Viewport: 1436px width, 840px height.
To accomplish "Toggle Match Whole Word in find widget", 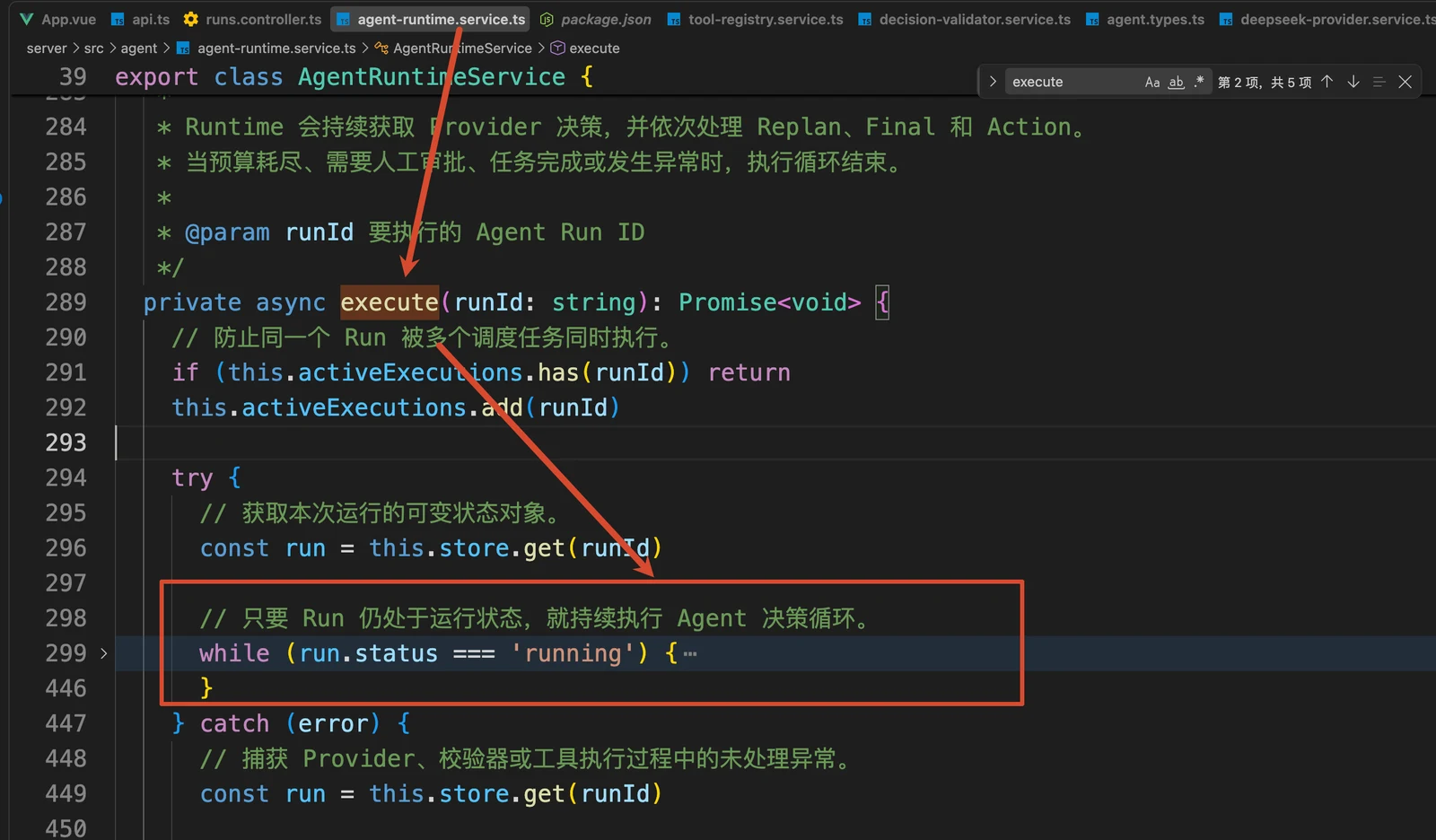I will coord(1176,82).
